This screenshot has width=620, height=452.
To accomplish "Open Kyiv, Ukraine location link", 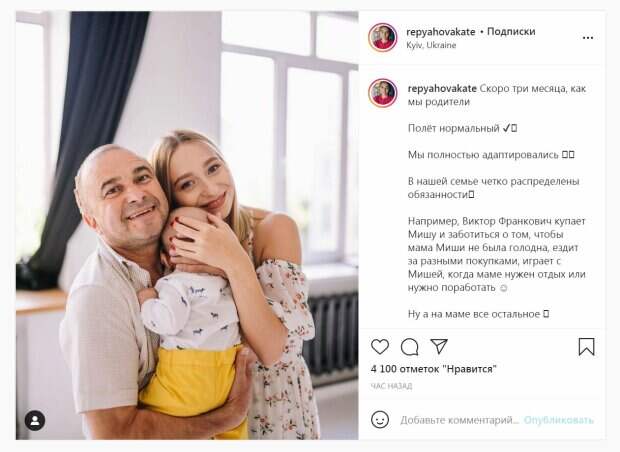I will coord(431,45).
